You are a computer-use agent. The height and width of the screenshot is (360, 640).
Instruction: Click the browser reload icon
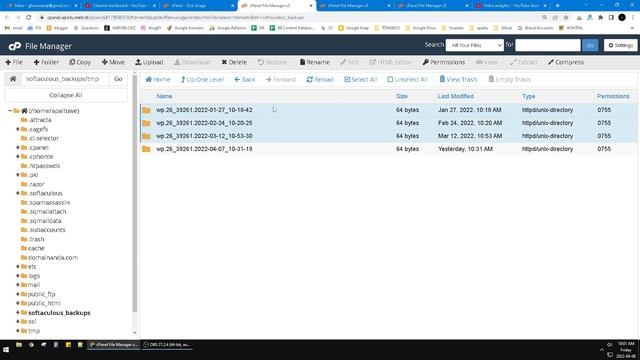(29, 18)
